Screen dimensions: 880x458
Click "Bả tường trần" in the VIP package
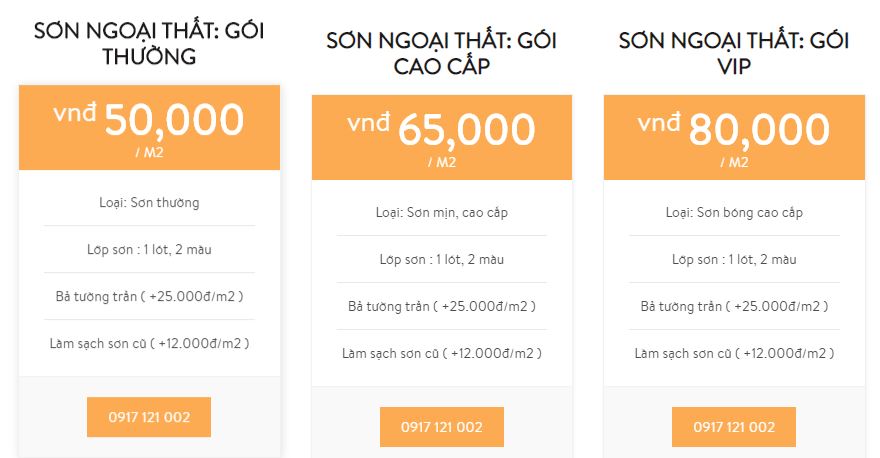[x=734, y=306]
